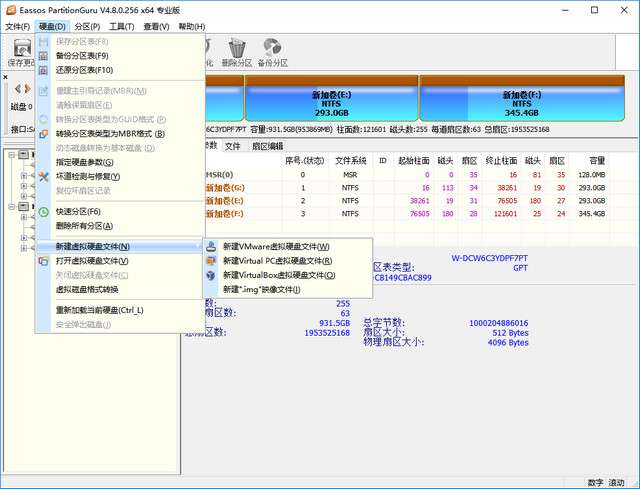The height and width of the screenshot is (489, 640).
Task: Close the 硬盘(D) menu from menu bar
Action: (x=52, y=27)
